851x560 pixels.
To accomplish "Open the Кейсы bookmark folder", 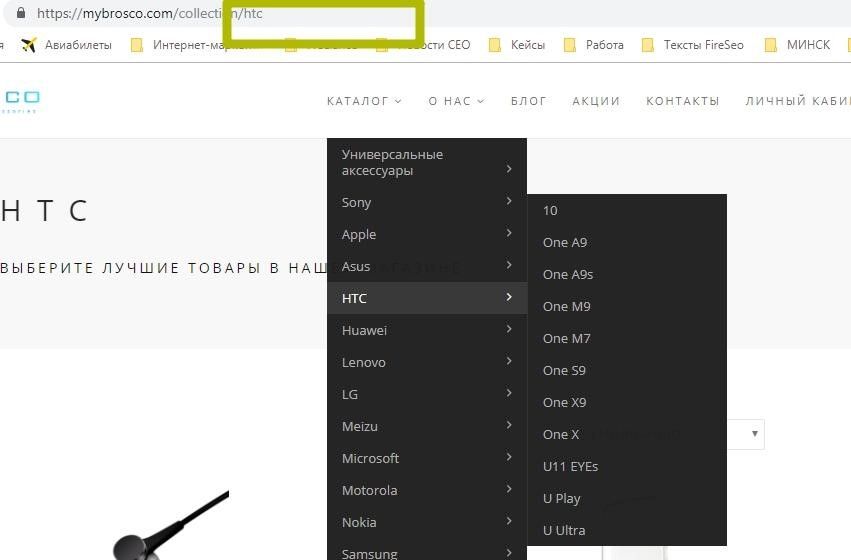I will click(517, 45).
